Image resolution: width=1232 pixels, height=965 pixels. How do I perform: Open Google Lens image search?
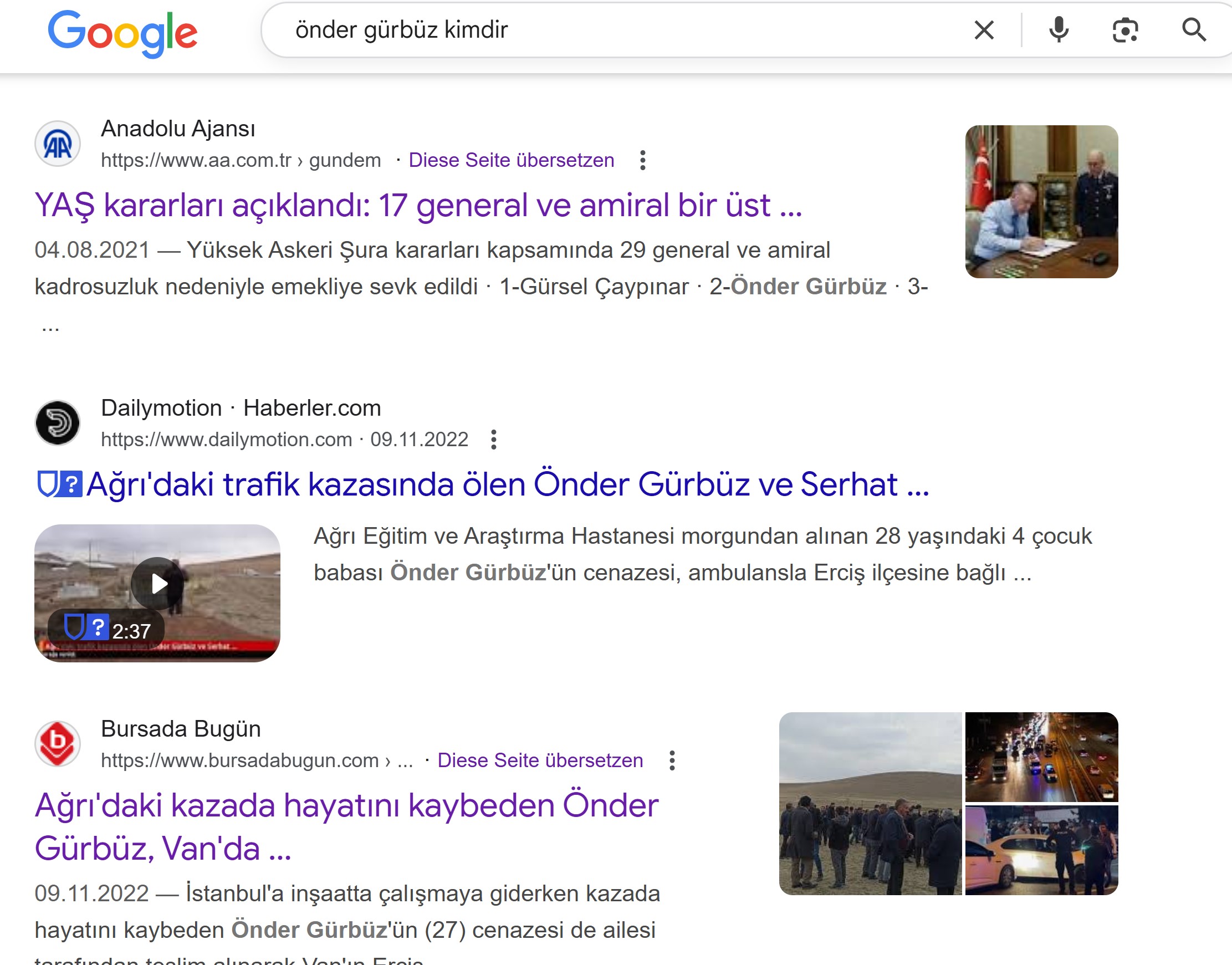1124,30
